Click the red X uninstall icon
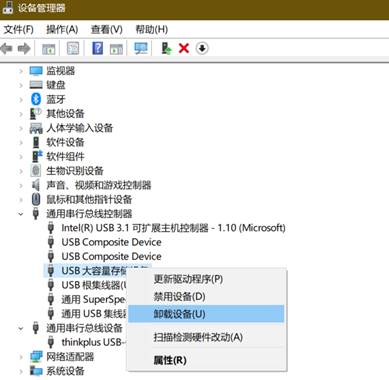The image size is (389, 380). pyautogui.click(x=184, y=49)
